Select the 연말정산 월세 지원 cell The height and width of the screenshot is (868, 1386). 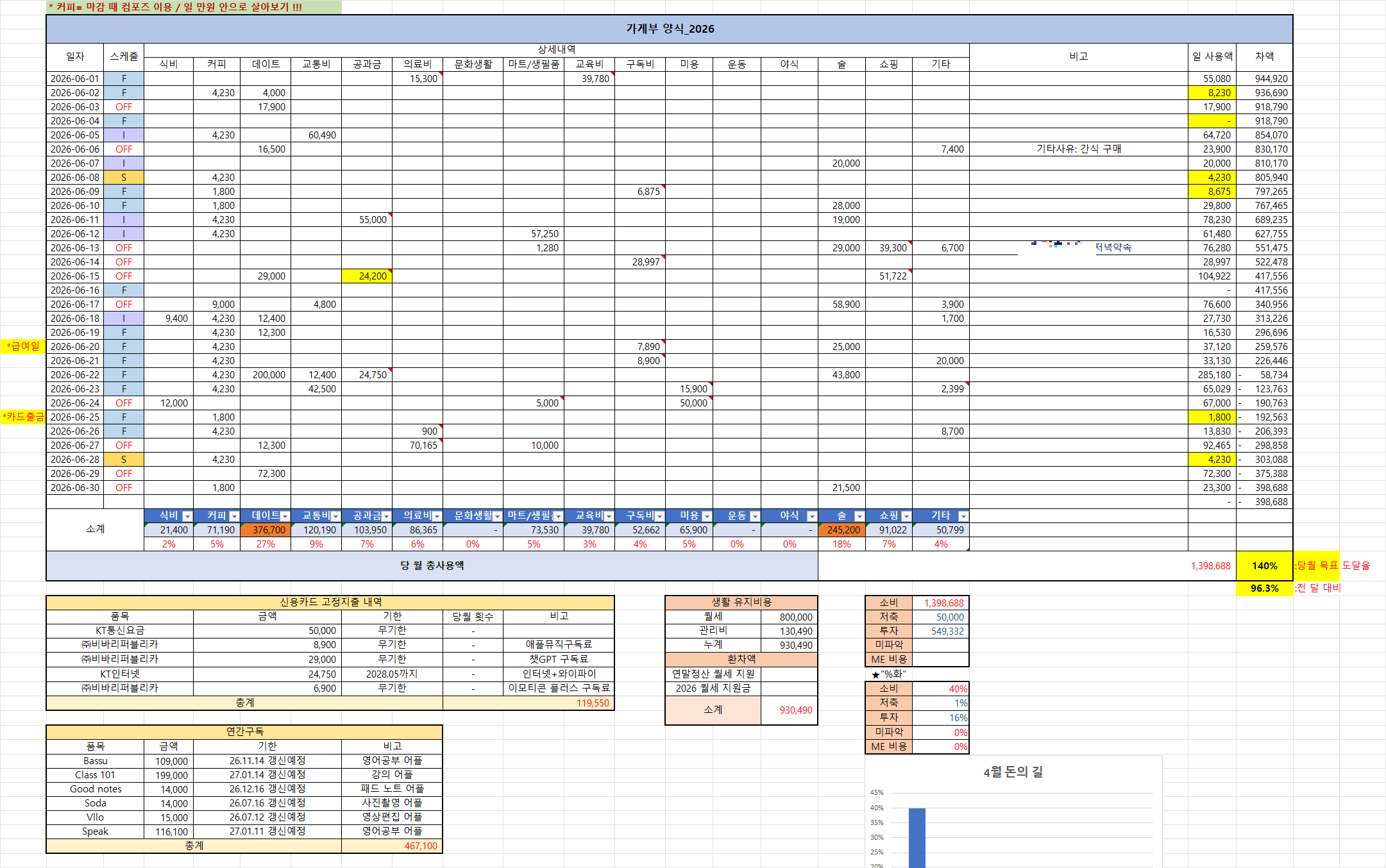[713, 674]
